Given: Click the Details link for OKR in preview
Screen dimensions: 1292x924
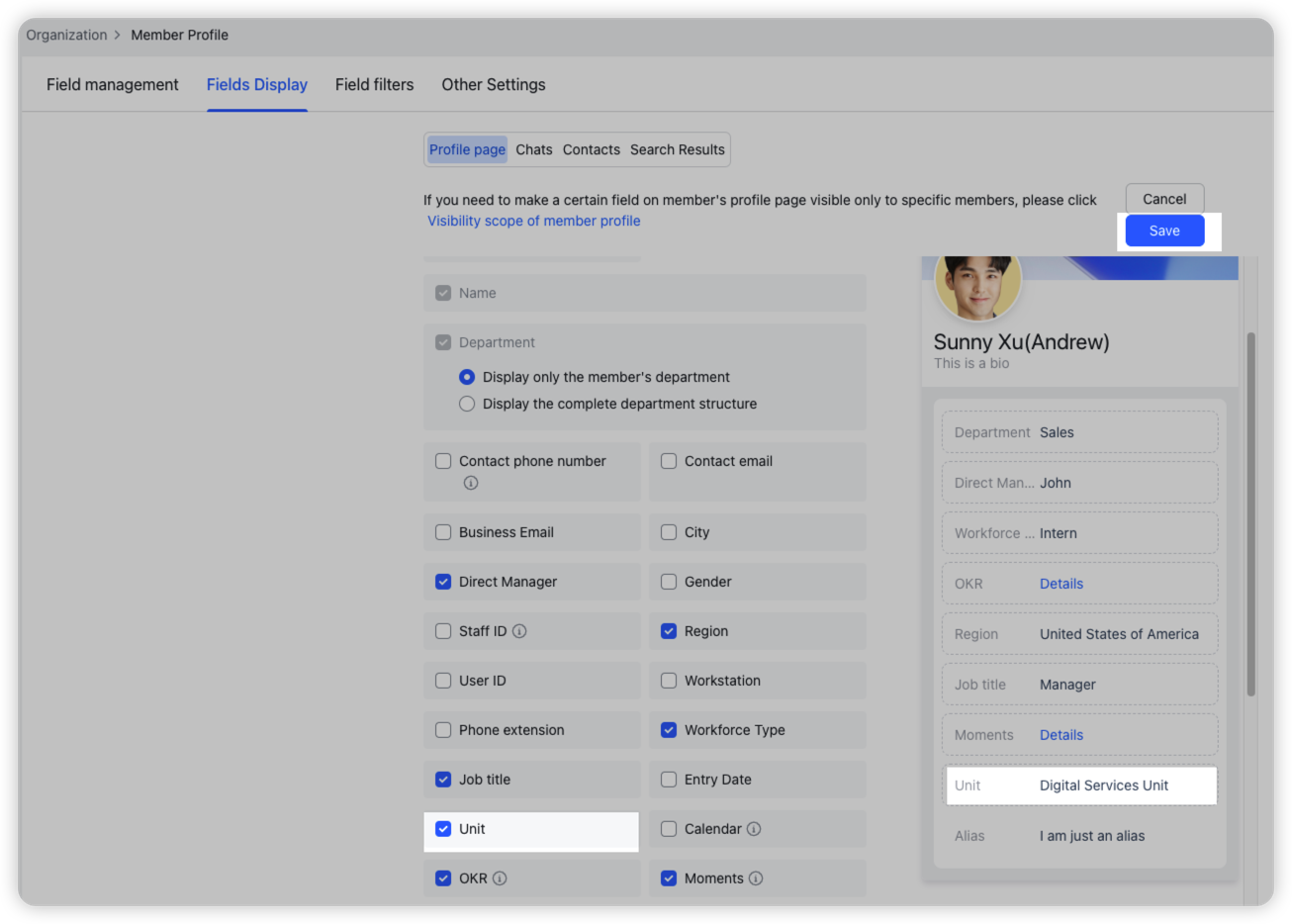Looking at the screenshot, I should click(1061, 584).
